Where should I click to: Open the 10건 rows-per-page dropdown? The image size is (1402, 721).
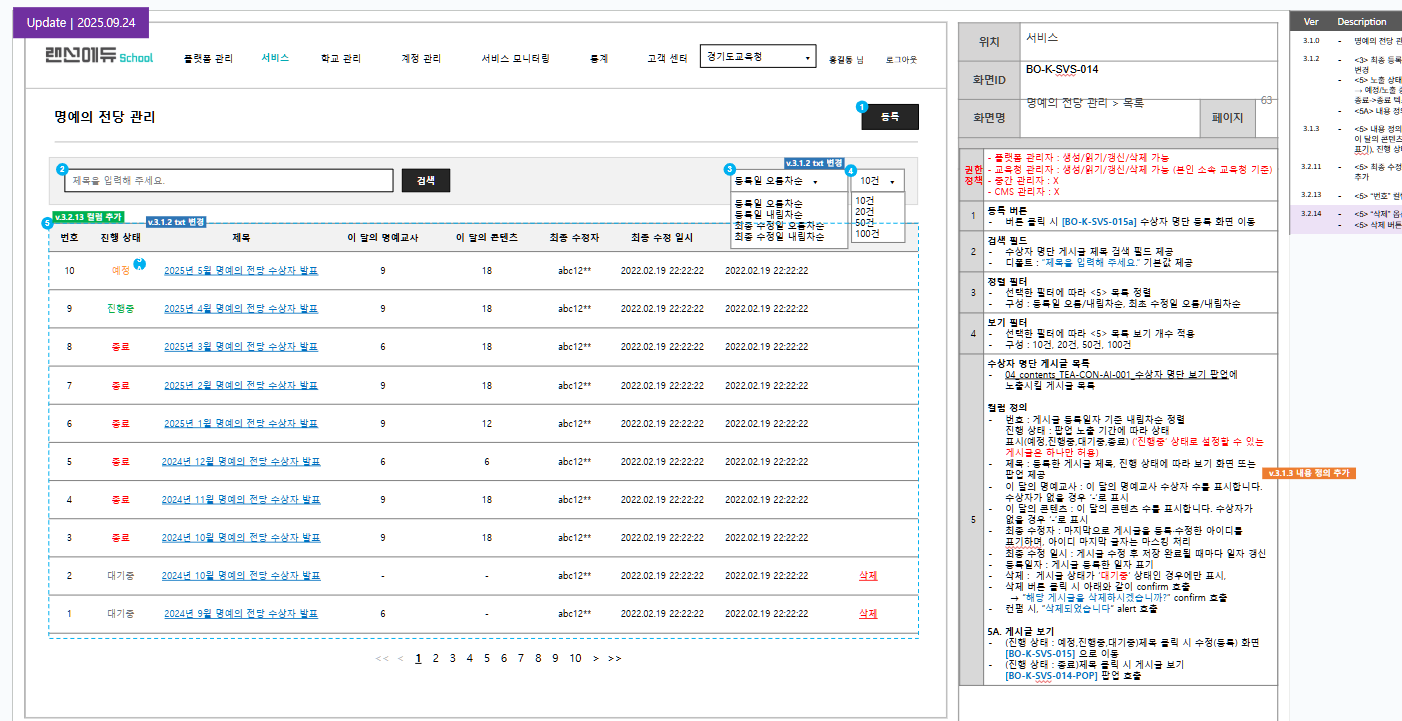tap(878, 181)
